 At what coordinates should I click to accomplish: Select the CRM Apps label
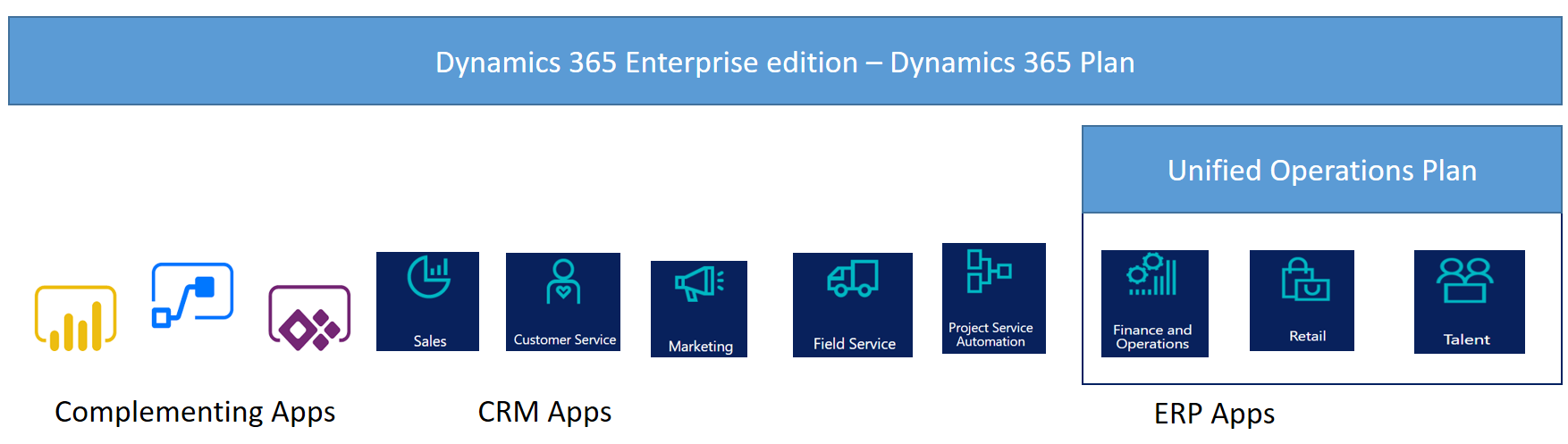coord(544,412)
